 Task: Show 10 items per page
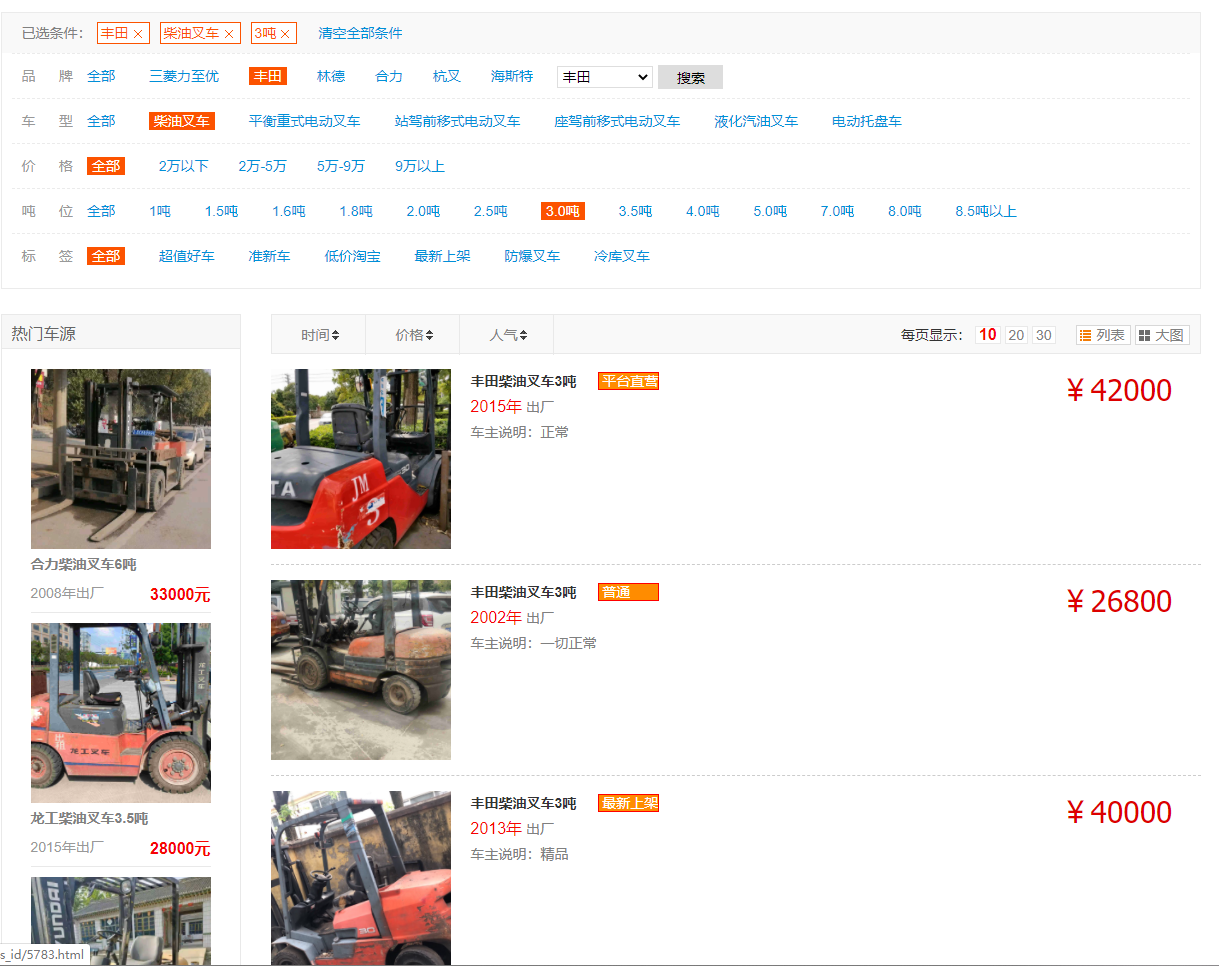coord(988,335)
